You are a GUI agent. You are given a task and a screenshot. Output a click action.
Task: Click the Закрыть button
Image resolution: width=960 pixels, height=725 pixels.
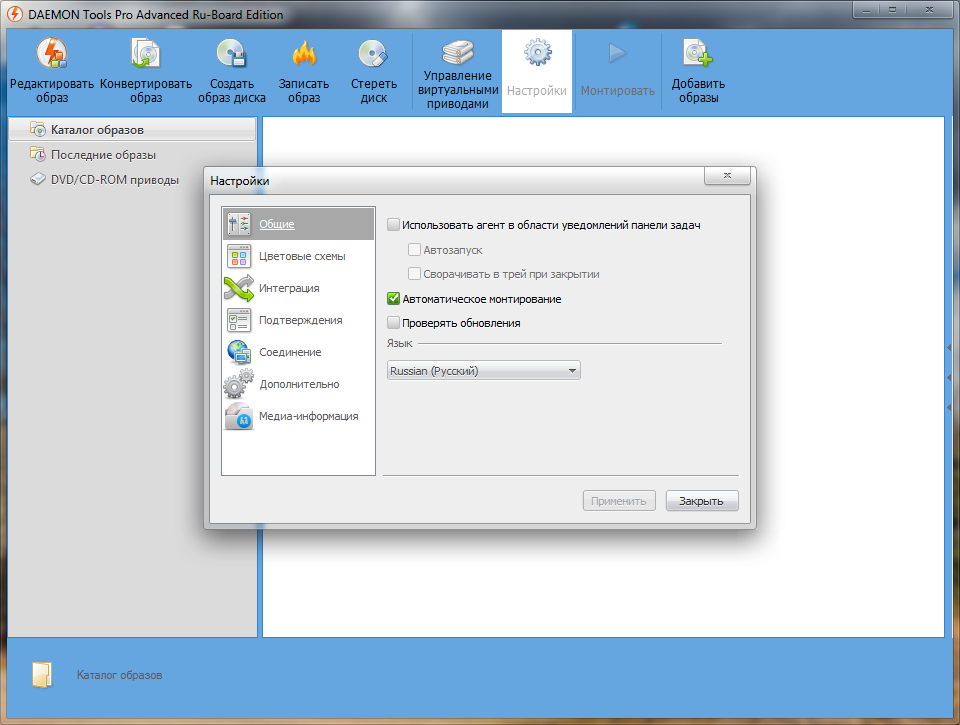click(x=702, y=501)
